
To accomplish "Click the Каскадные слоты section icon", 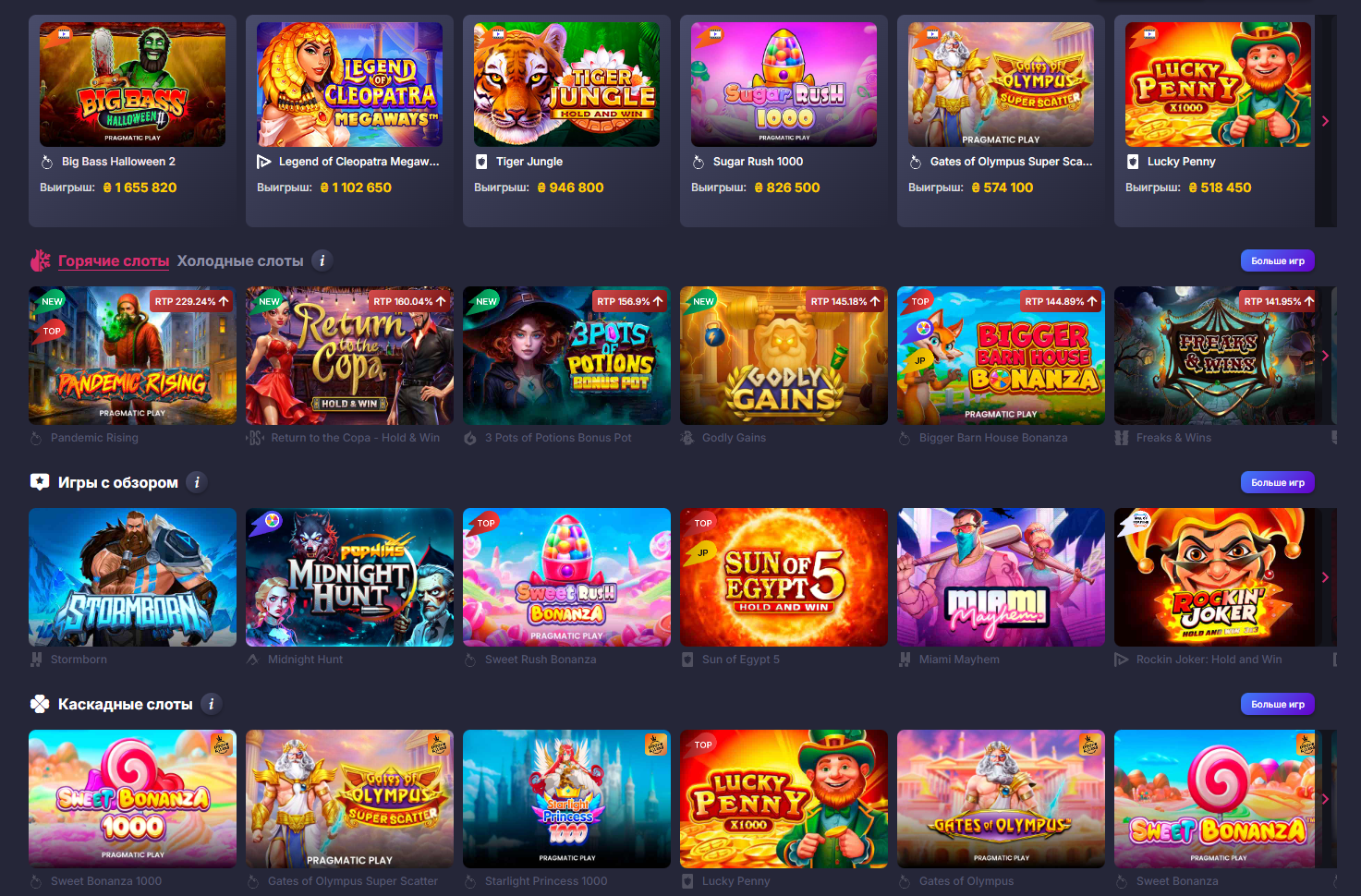I will tap(40, 704).
